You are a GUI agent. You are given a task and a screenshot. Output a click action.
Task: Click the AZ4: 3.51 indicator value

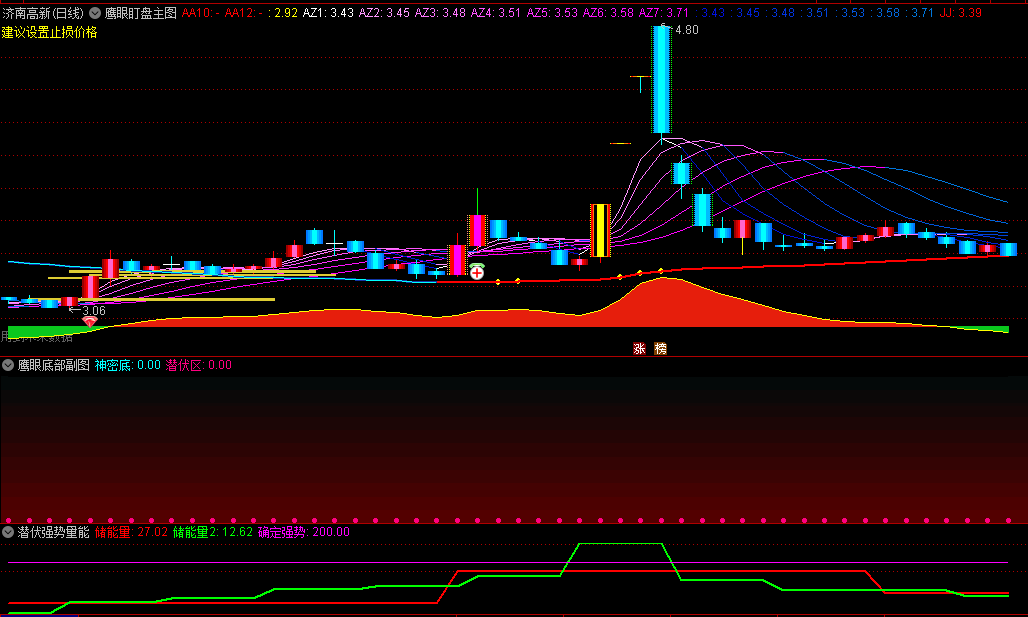pyautogui.click(x=496, y=13)
